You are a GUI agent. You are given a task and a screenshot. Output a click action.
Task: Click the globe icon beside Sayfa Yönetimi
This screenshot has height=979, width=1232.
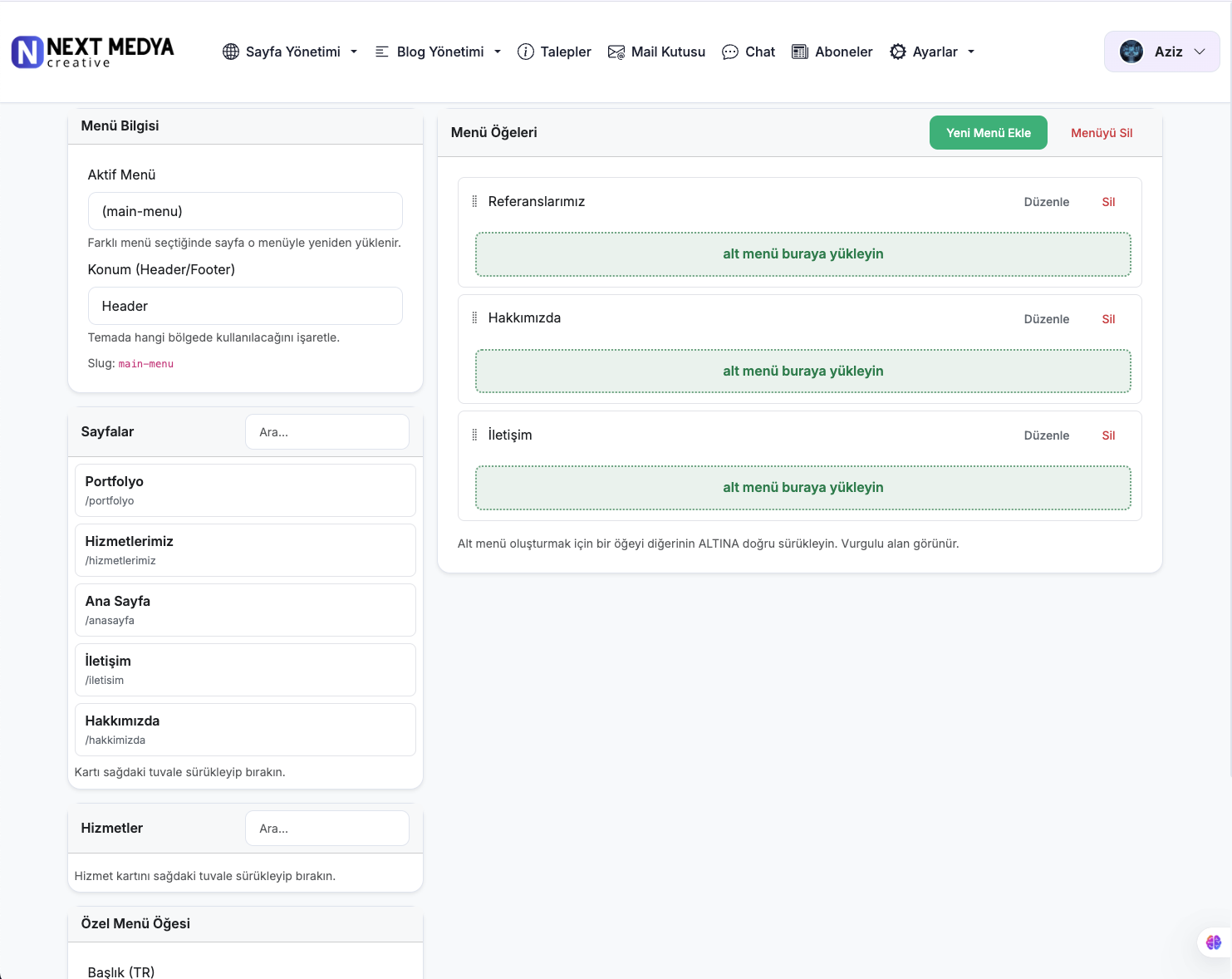coord(231,52)
